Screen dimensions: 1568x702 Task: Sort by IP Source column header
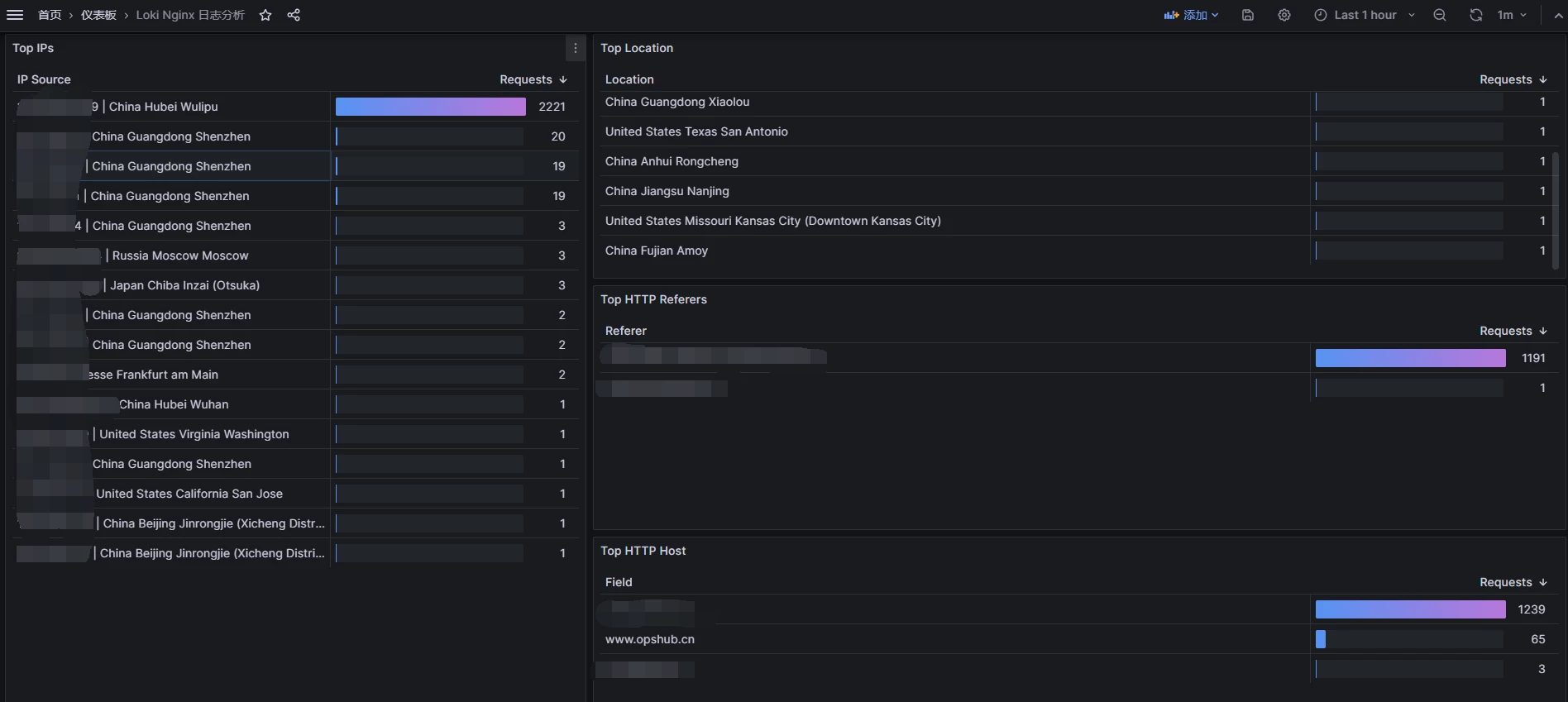click(x=44, y=79)
